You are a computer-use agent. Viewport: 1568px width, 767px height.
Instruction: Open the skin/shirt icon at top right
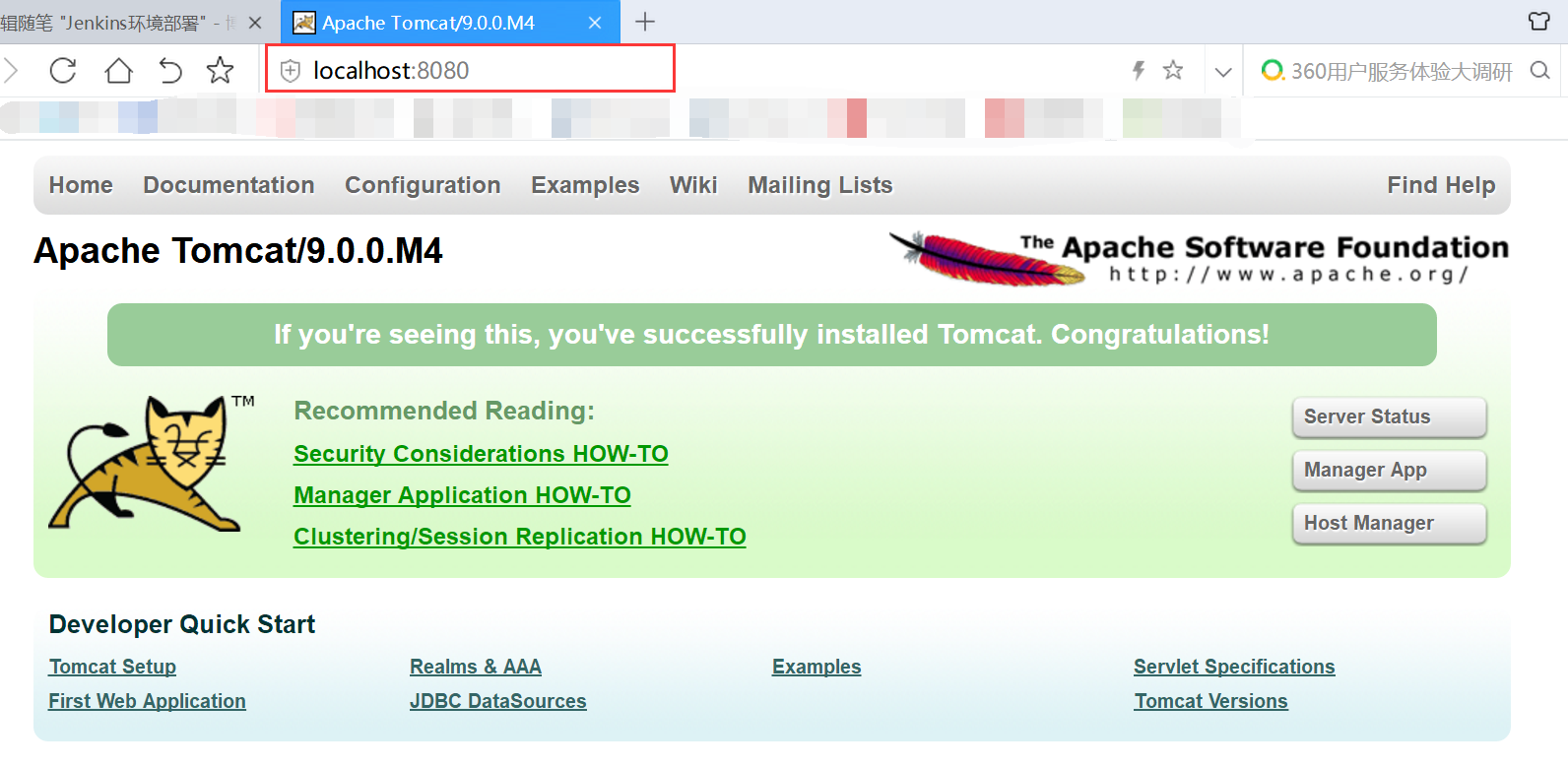(1539, 21)
